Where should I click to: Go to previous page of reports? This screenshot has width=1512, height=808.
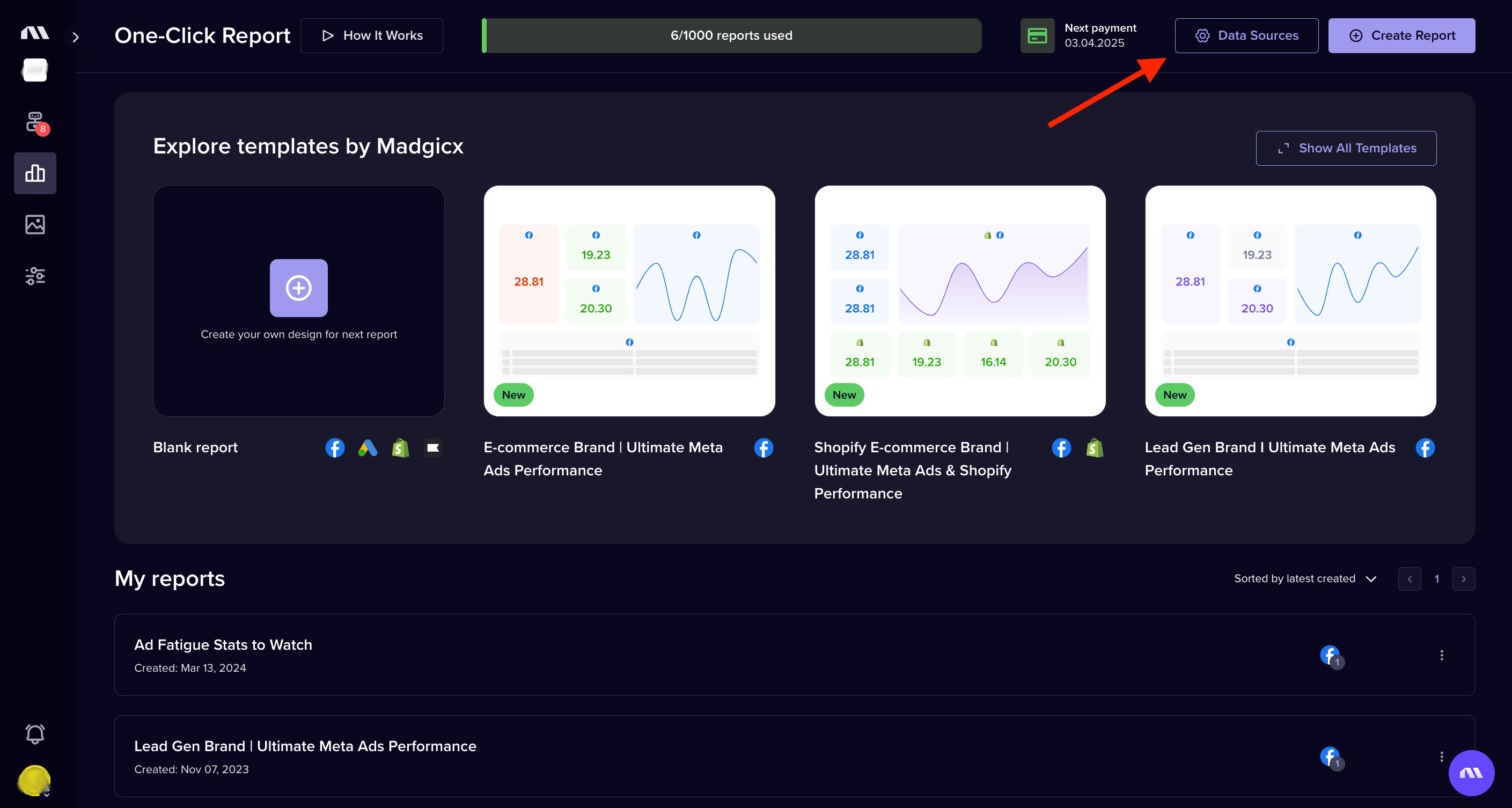[1410, 579]
